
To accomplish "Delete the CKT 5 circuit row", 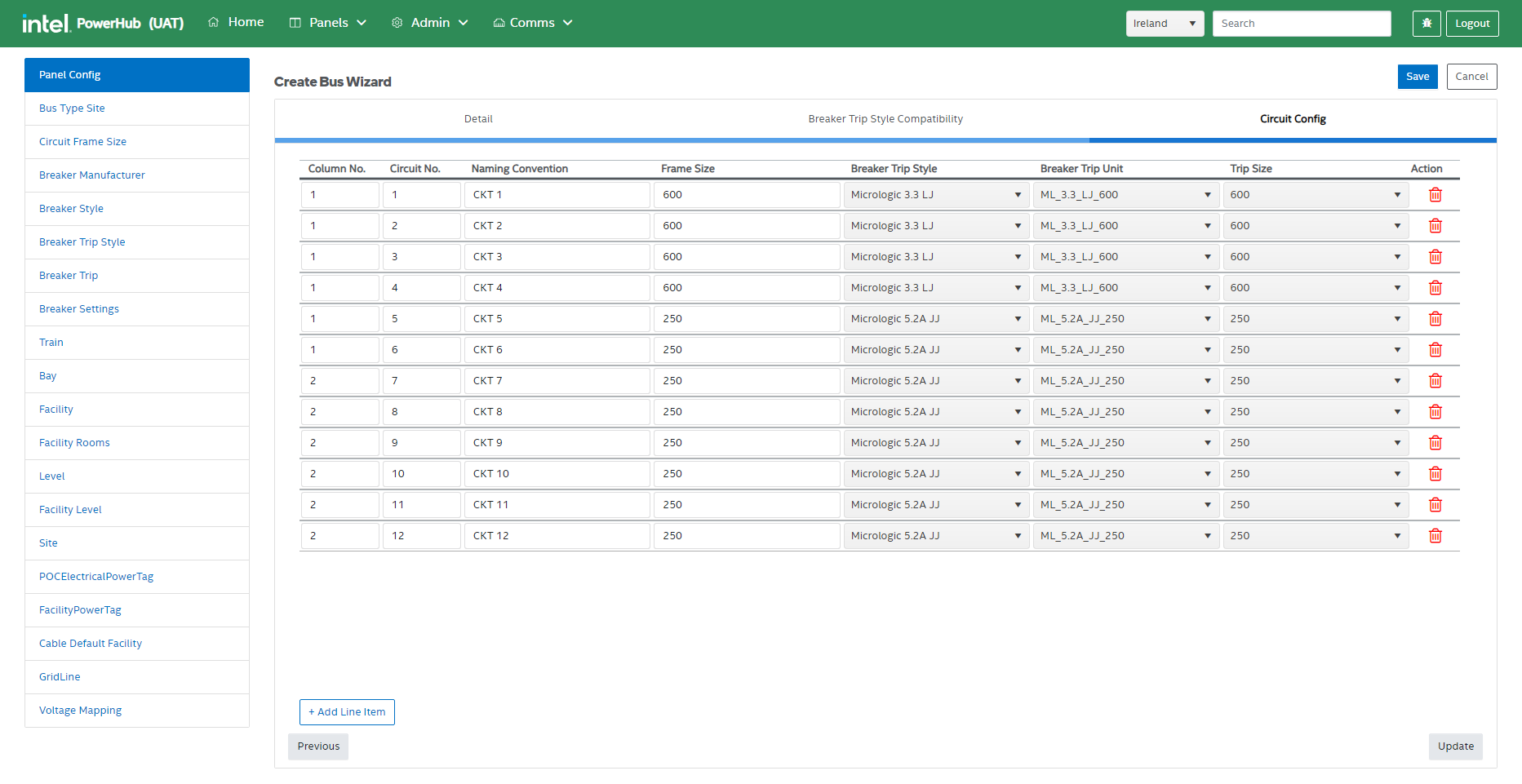I will click(x=1435, y=319).
